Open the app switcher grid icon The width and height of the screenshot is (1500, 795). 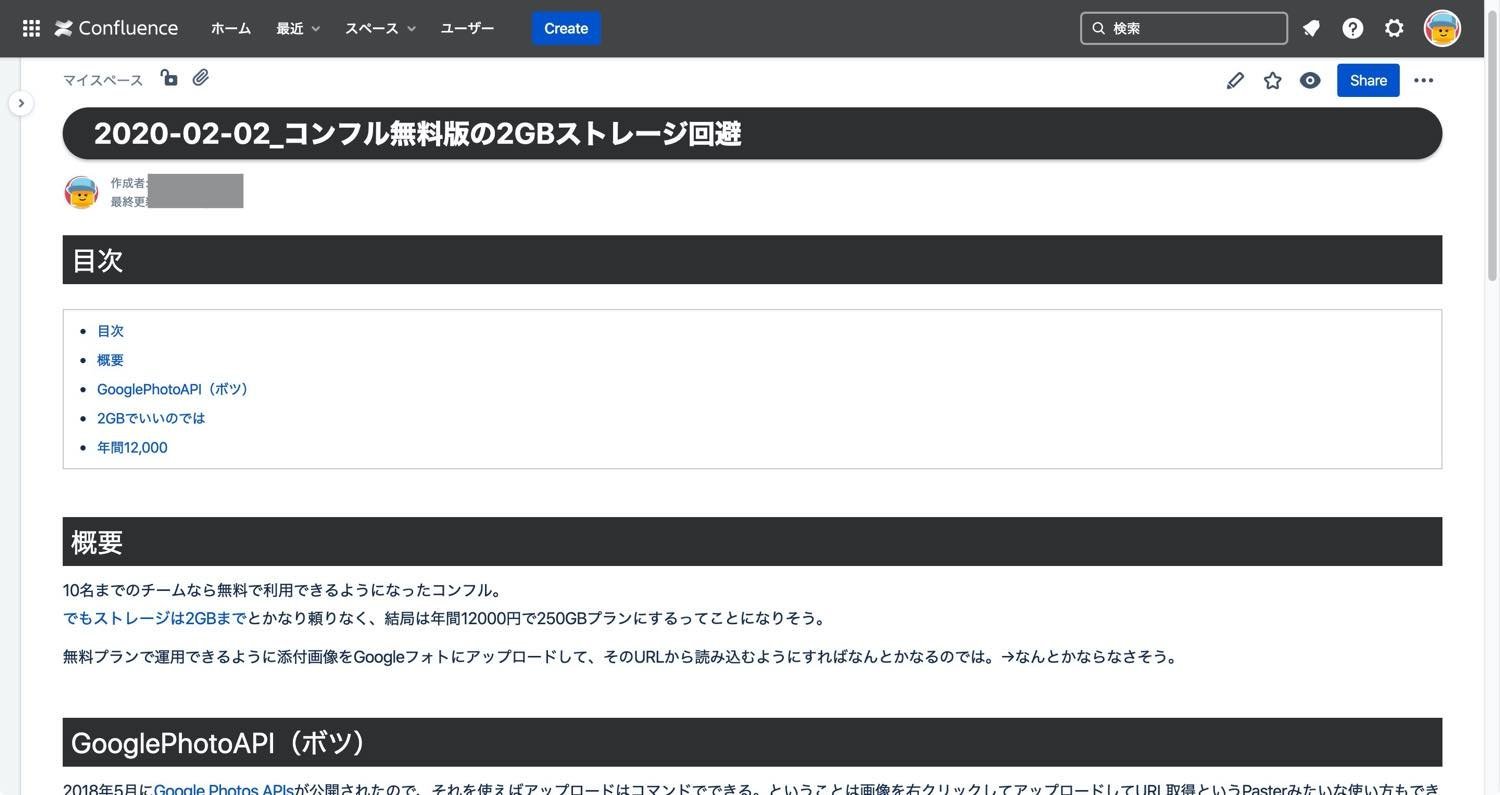point(31,28)
